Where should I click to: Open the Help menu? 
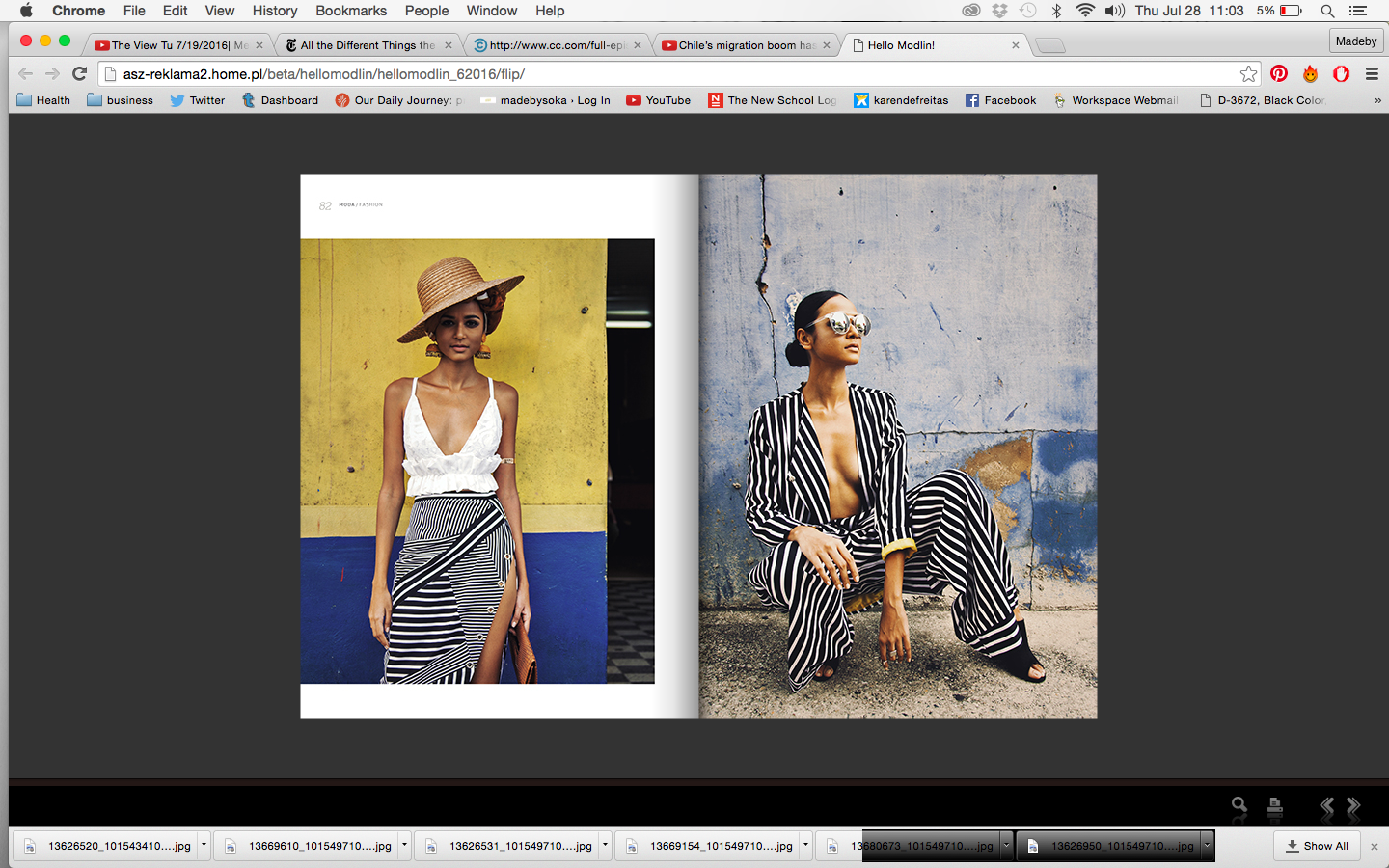[550, 11]
